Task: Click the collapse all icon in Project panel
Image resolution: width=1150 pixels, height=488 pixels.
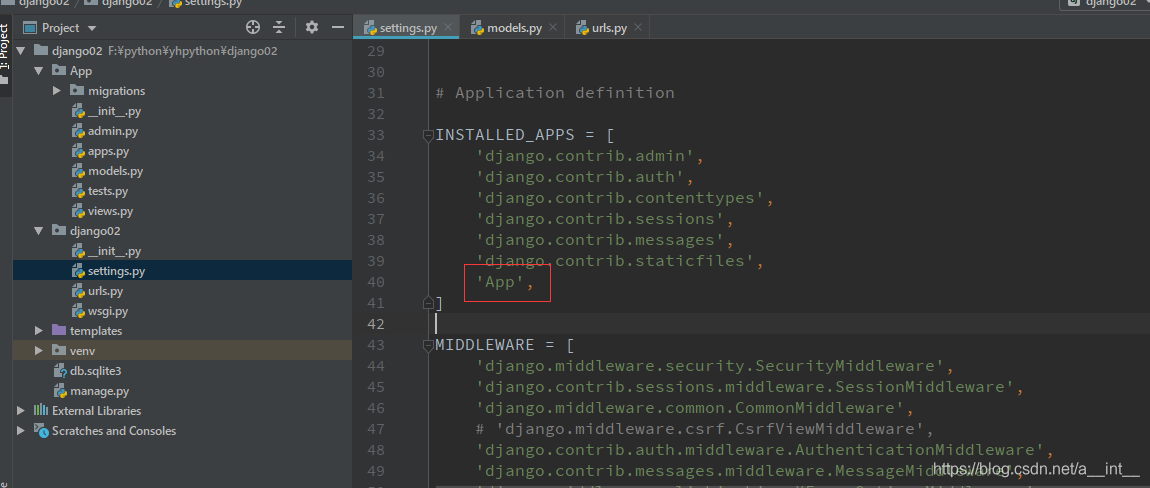Action: pyautogui.click(x=279, y=28)
